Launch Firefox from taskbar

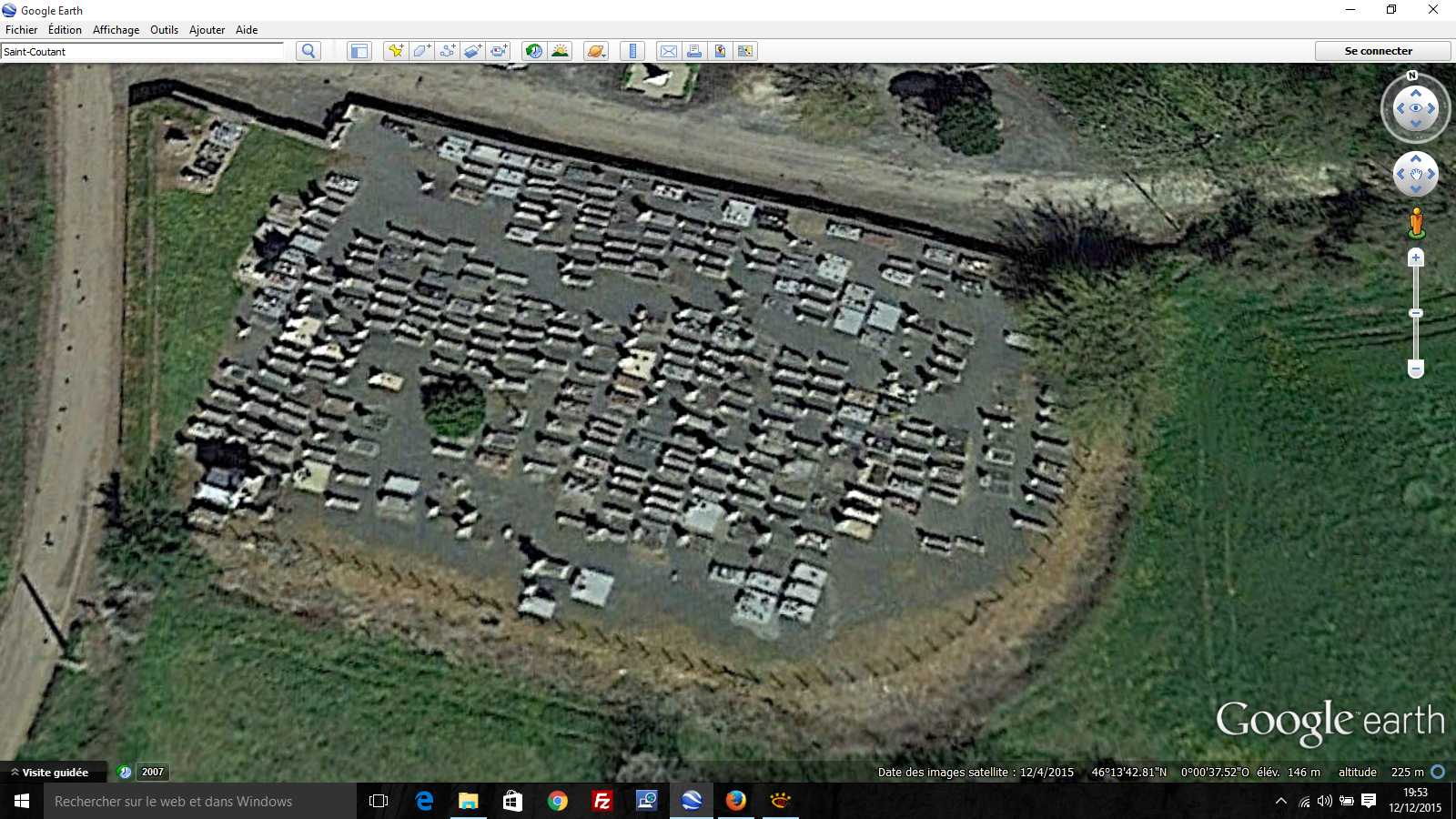pos(736,801)
